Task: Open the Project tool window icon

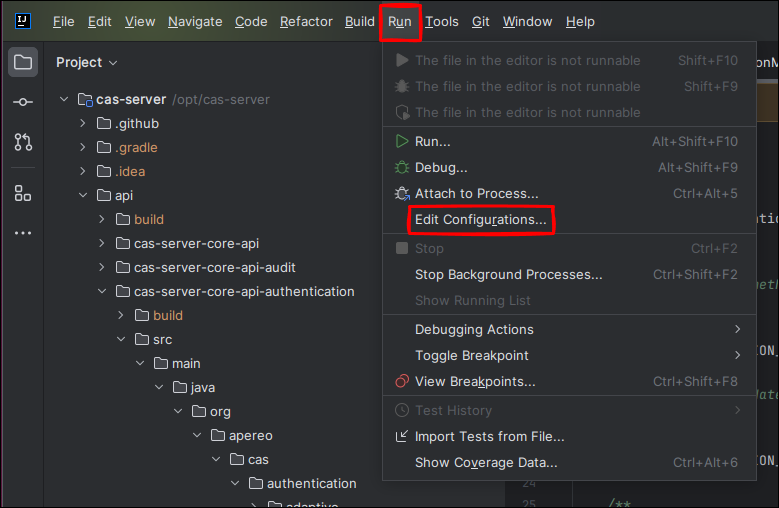Action: point(22,63)
